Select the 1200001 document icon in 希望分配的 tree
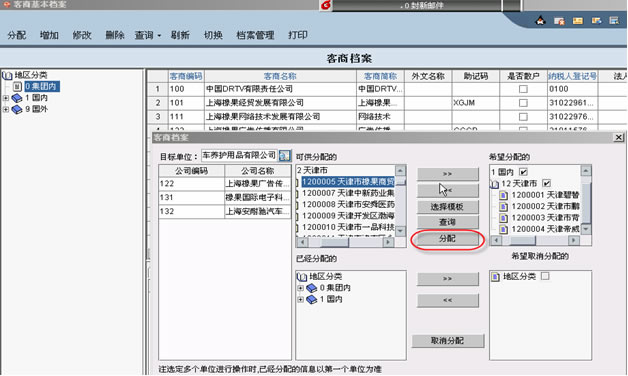 click(504, 195)
